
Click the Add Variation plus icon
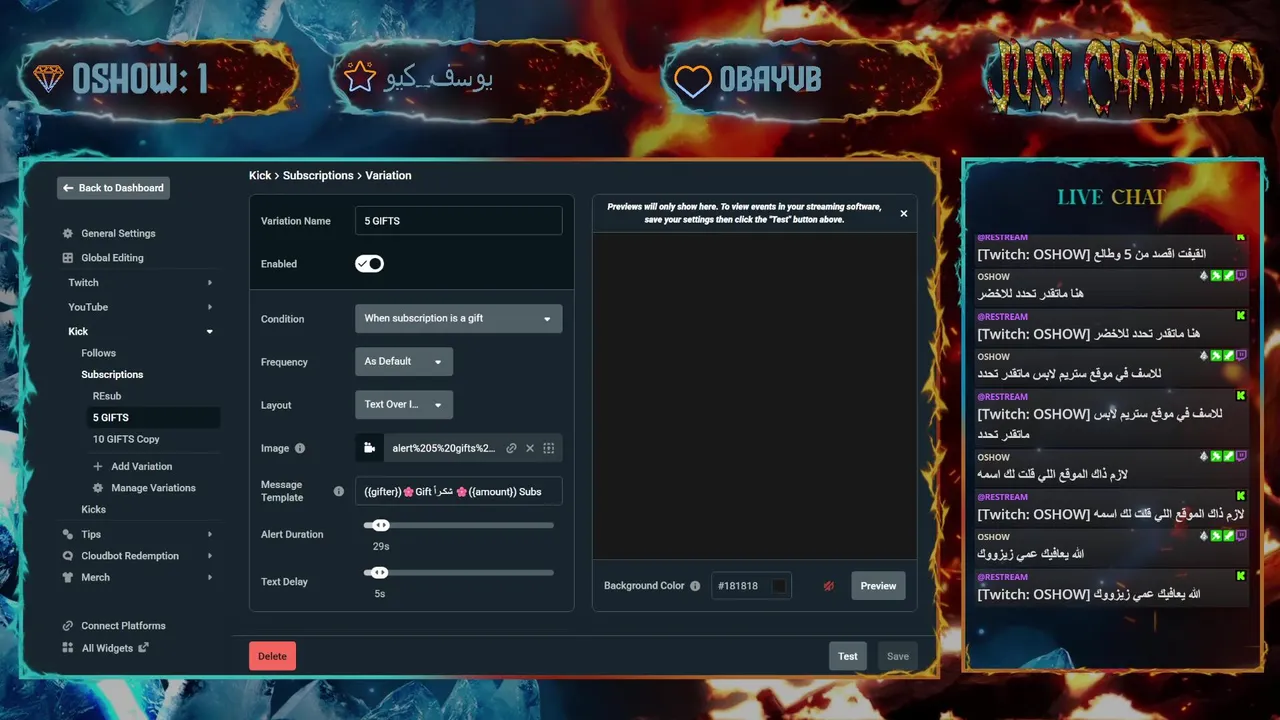pos(98,466)
